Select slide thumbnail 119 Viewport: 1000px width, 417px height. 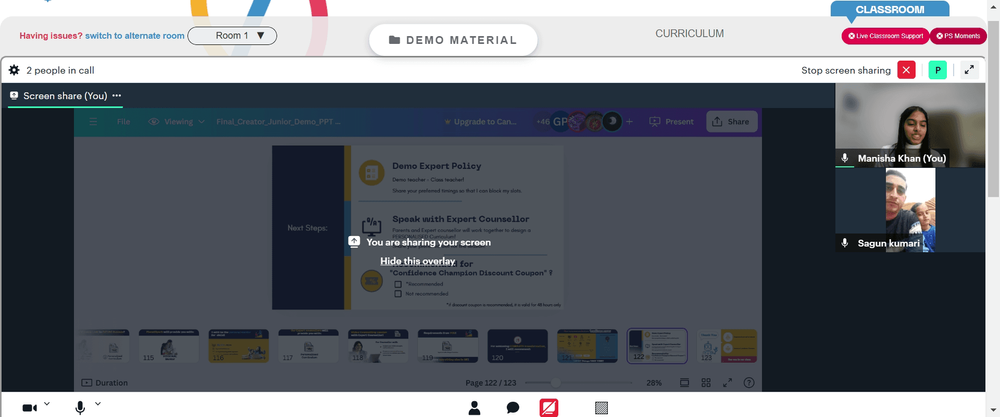click(448, 346)
